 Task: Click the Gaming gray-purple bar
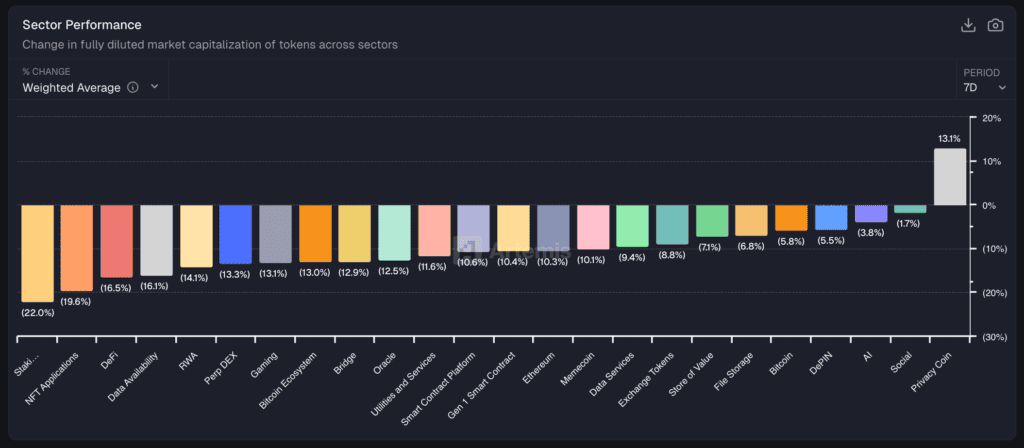click(x=276, y=234)
